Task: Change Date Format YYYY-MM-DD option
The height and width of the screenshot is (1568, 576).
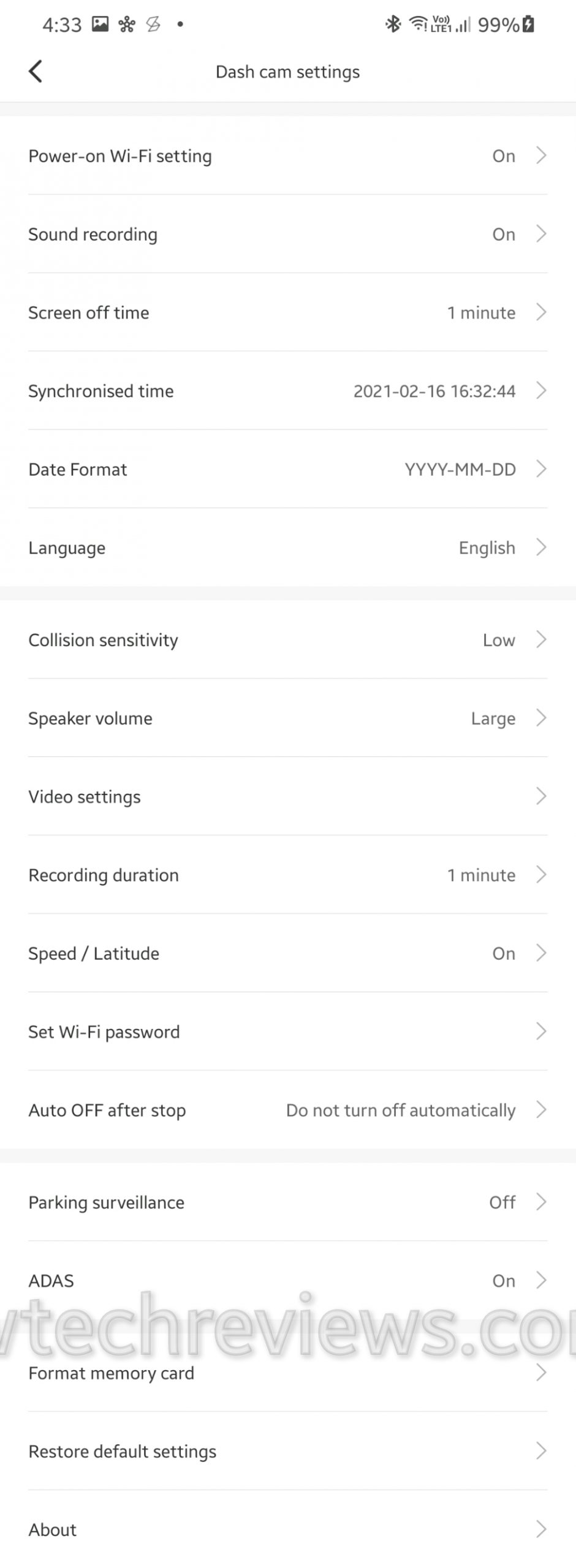Action: tap(460, 470)
